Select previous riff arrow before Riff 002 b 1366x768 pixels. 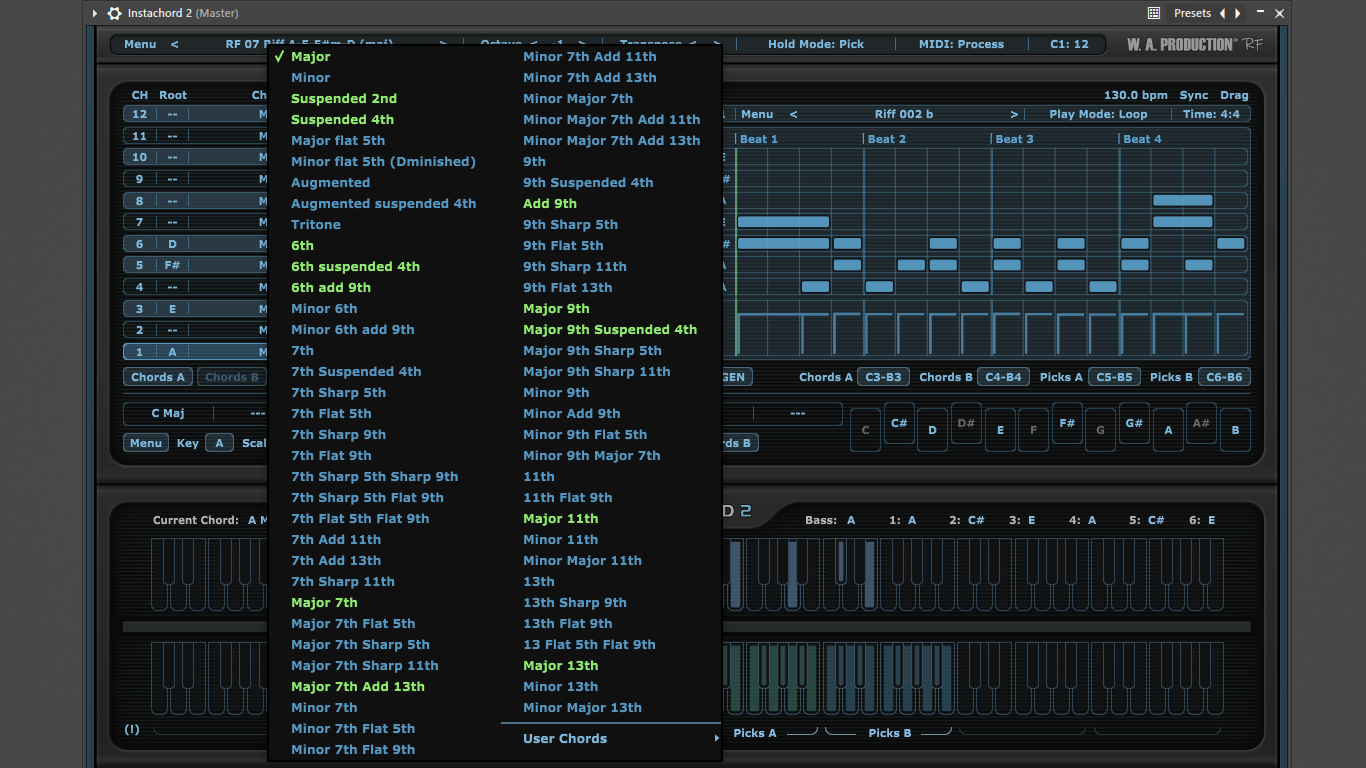794,114
